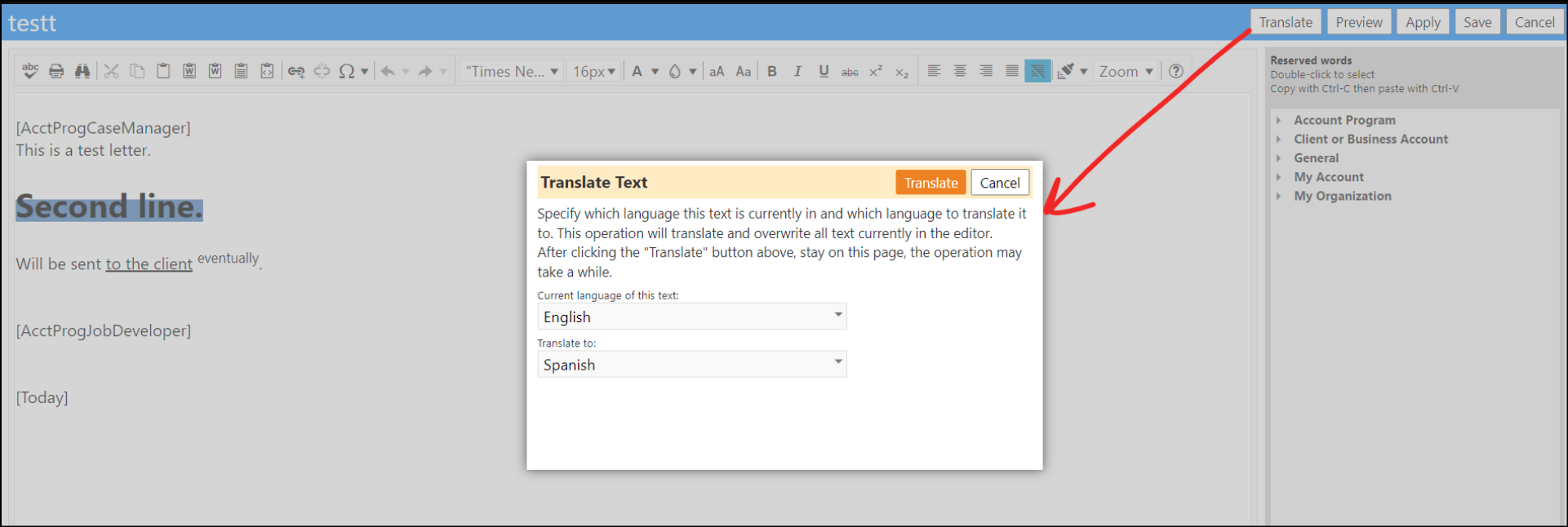This screenshot has height=527, width=1568.
Task: Expand Client or Business Account node
Action: [1279, 139]
